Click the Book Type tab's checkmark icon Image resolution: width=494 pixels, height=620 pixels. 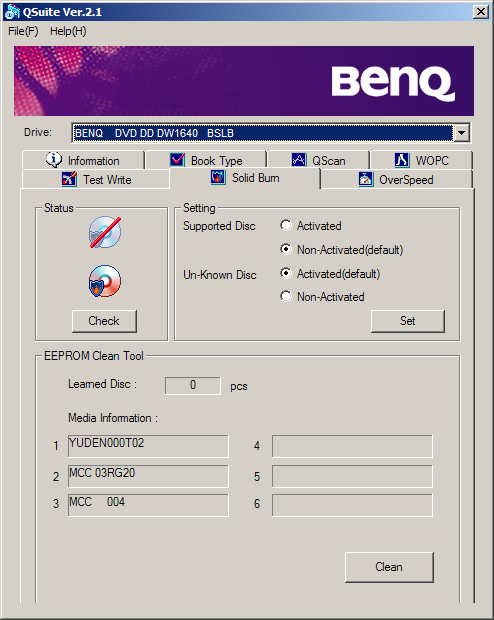(x=177, y=160)
